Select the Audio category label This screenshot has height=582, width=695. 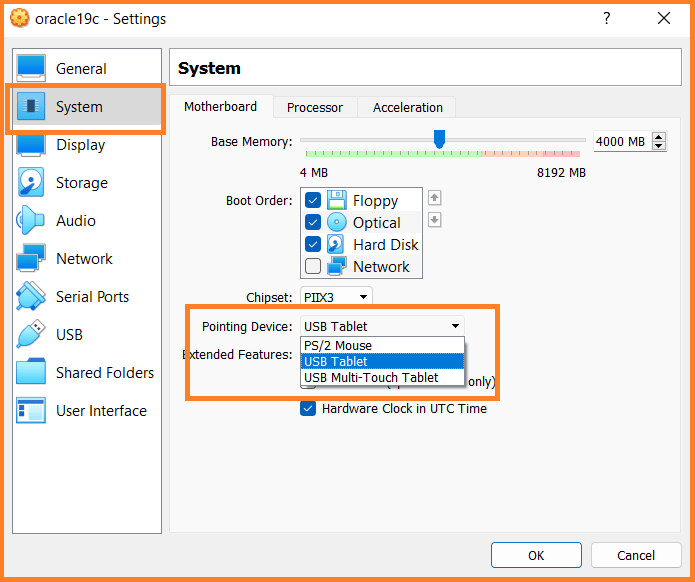click(76, 221)
